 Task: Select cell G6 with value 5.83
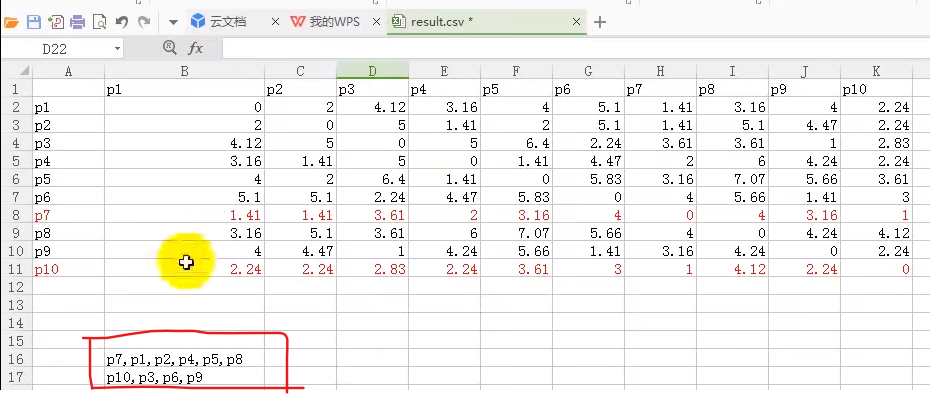tap(589, 179)
